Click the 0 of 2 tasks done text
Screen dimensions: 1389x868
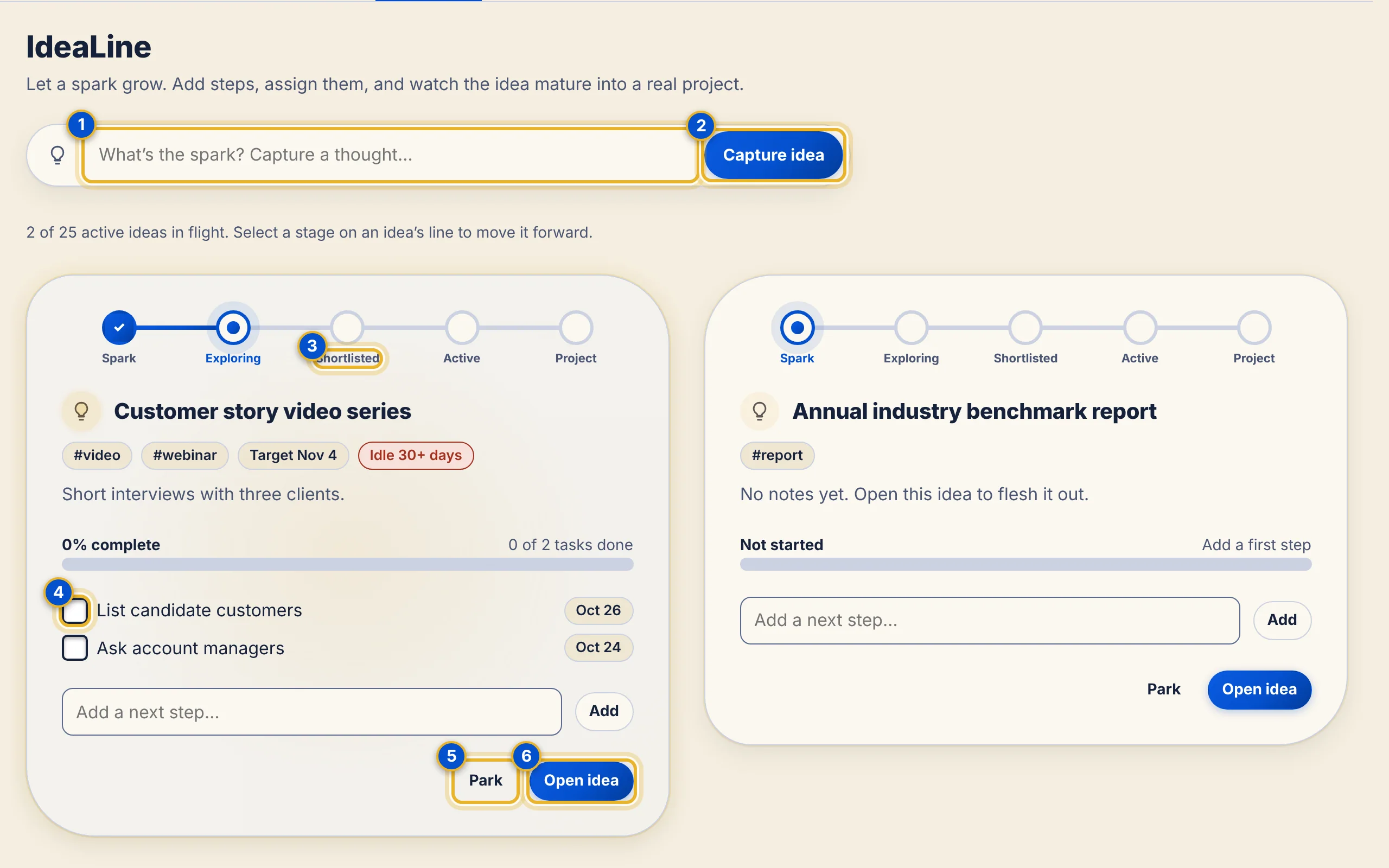tap(571, 545)
